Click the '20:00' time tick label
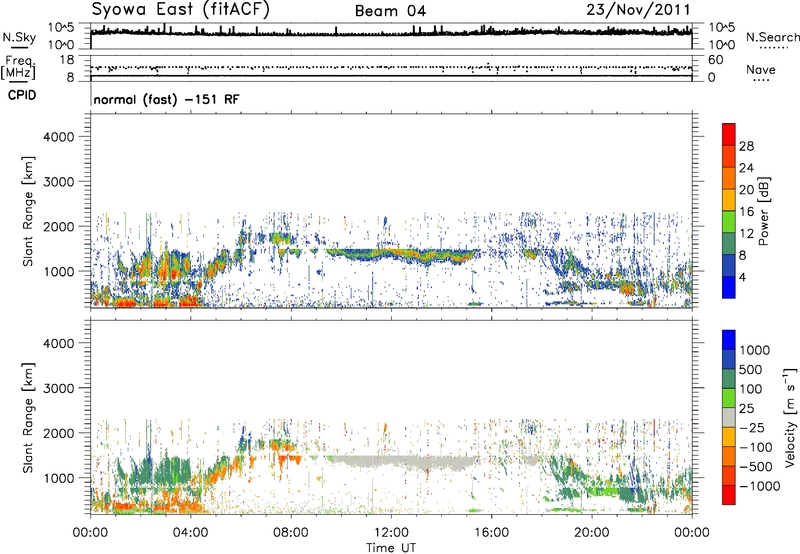The width and height of the screenshot is (800, 554). coord(591,533)
